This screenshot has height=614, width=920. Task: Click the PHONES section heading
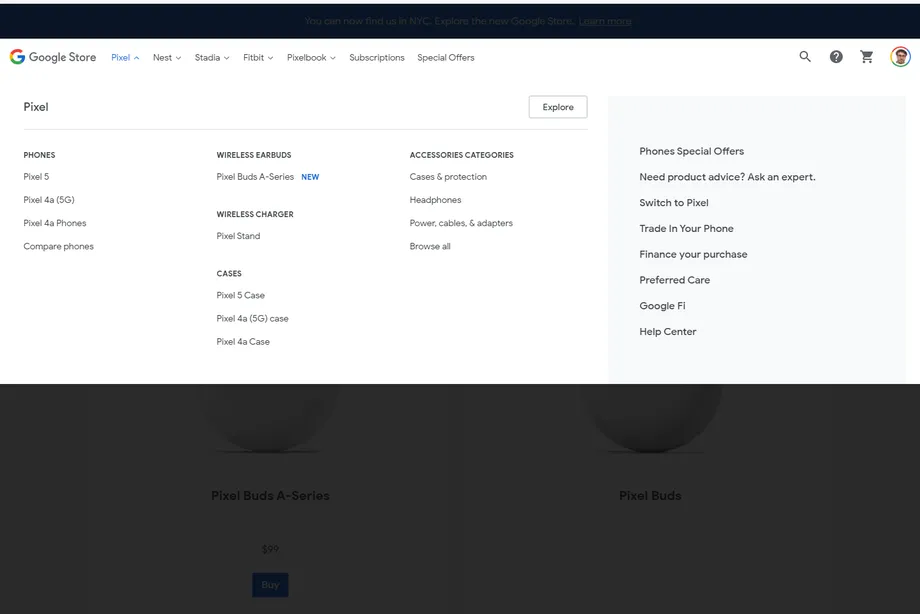pyautogui.click(x=39, y=155)
